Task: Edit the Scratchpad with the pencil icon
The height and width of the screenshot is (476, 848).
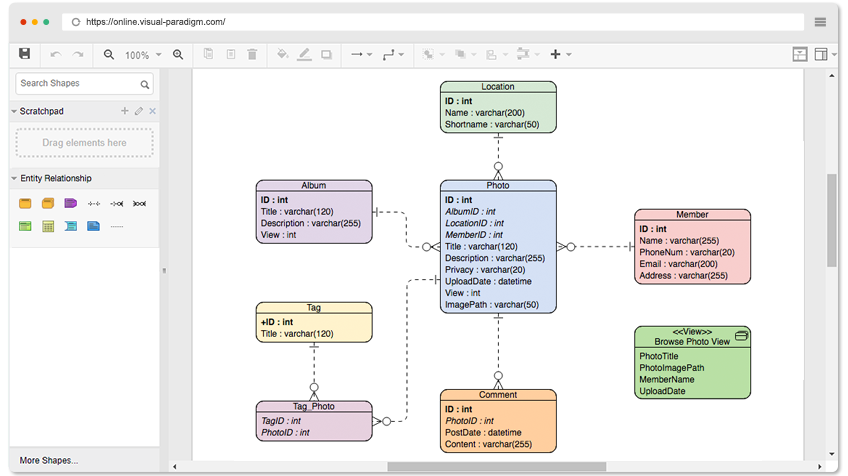Action: (139, 111)
